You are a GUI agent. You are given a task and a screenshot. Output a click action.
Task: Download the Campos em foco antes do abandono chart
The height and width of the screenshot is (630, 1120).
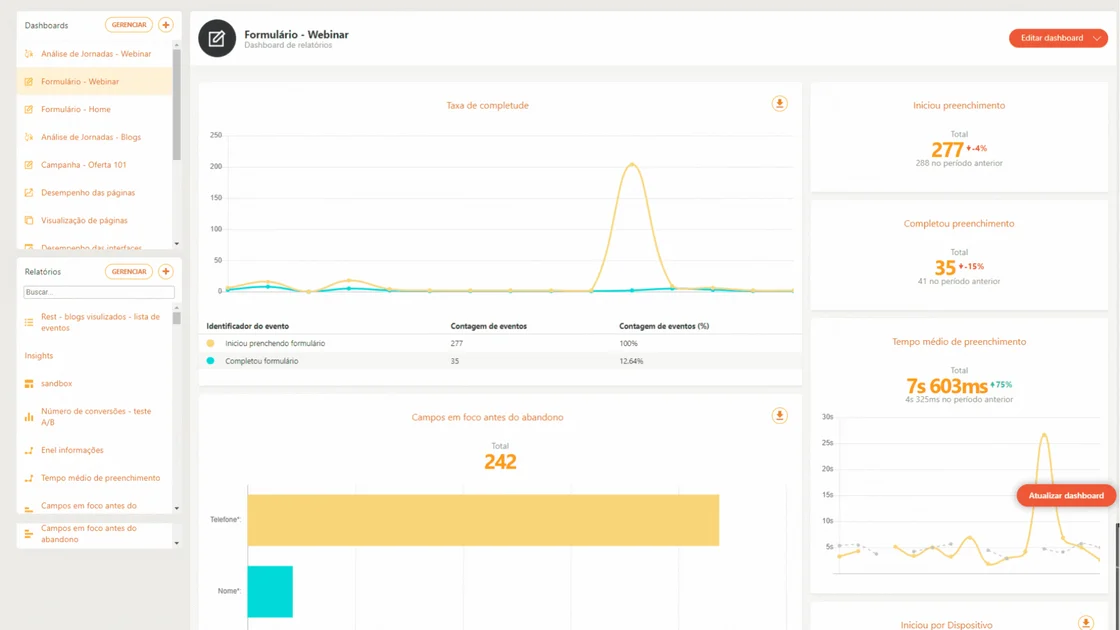pyautogui.click(x=779, y=416)
